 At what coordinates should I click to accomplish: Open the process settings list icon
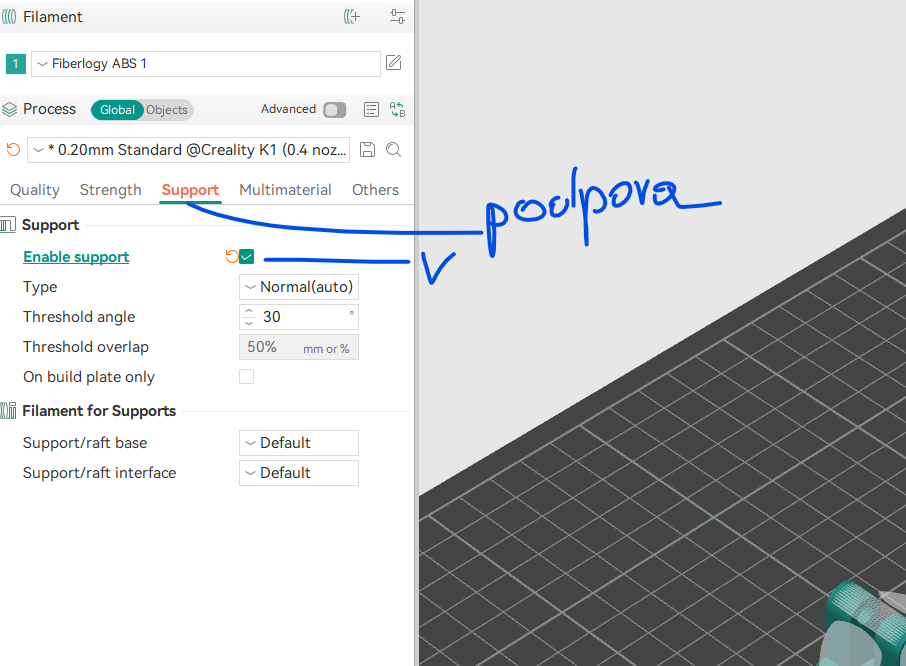click(371, 110)
